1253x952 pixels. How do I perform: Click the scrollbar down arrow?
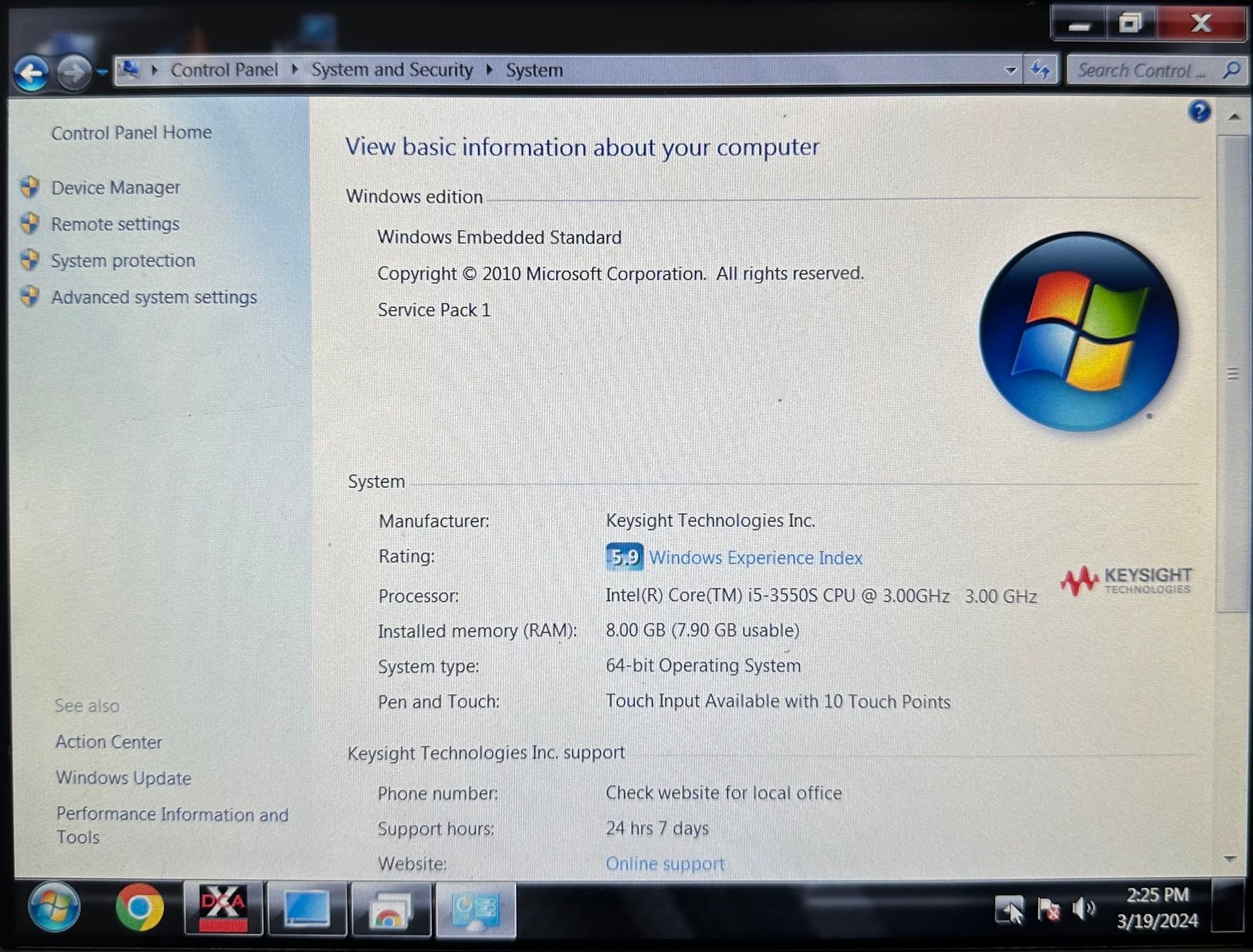click(x=1231, y=860)
